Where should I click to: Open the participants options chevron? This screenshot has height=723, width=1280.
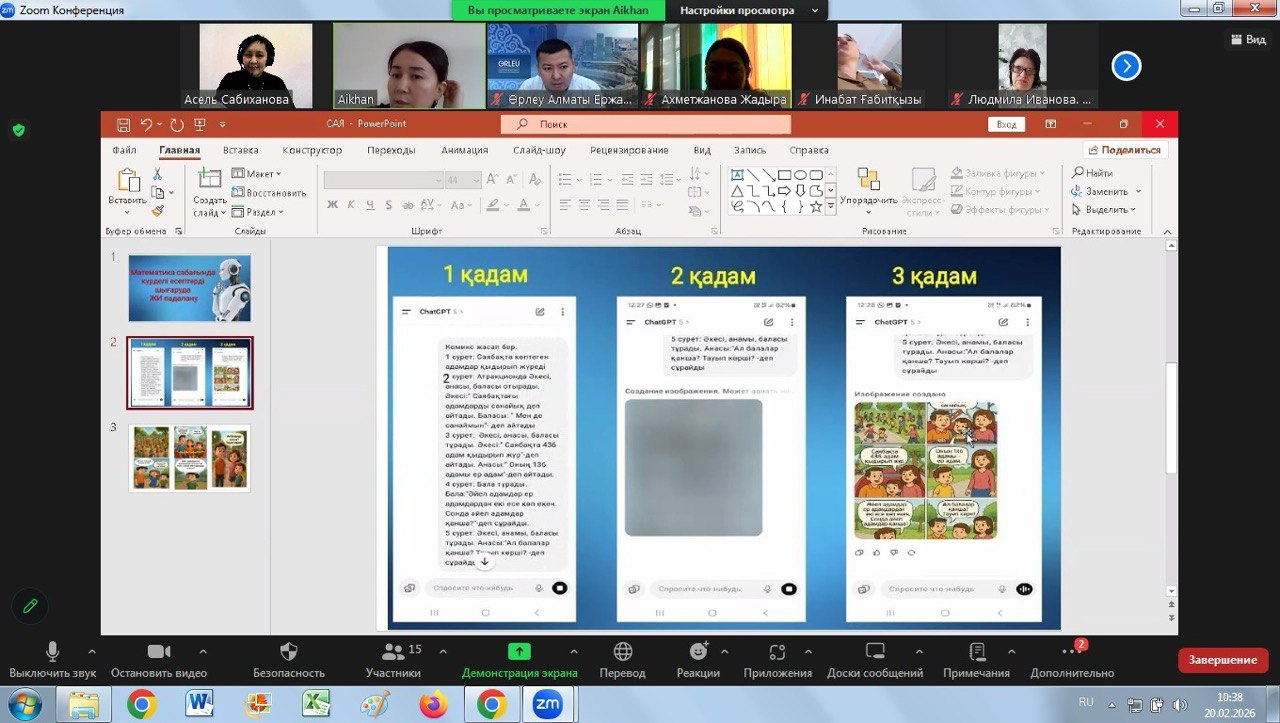442,651
